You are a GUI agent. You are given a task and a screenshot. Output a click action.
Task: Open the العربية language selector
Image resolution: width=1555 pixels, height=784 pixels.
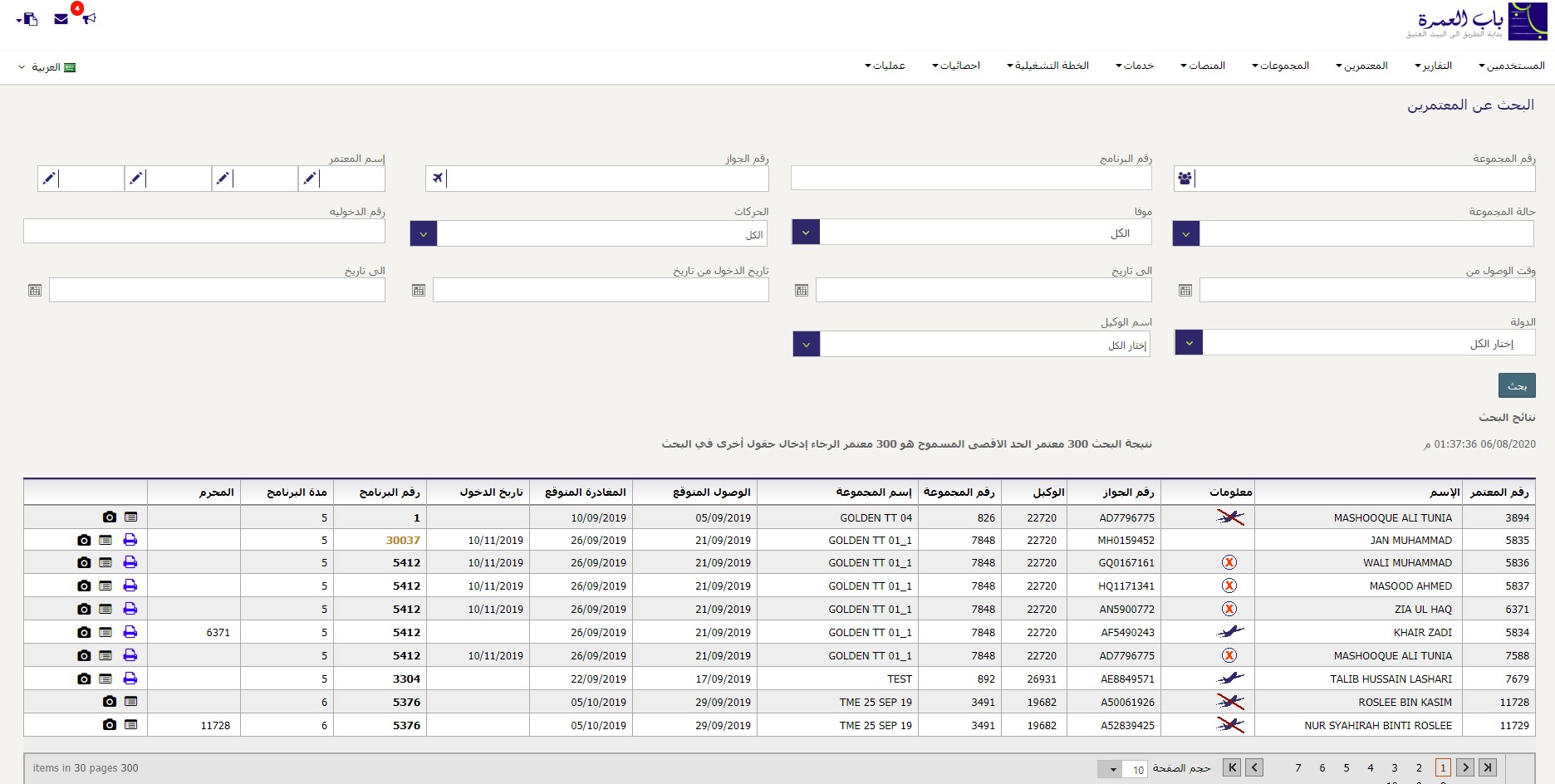click(x=47, y=67)
